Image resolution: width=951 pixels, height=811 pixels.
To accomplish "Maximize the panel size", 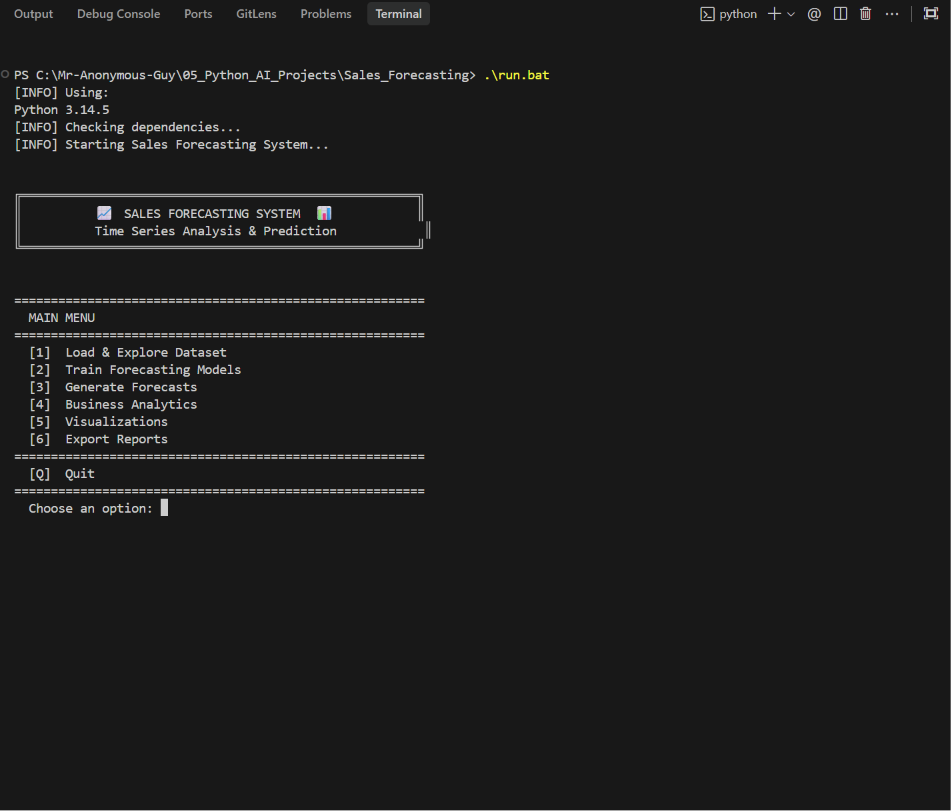I will tap(930, 13).
